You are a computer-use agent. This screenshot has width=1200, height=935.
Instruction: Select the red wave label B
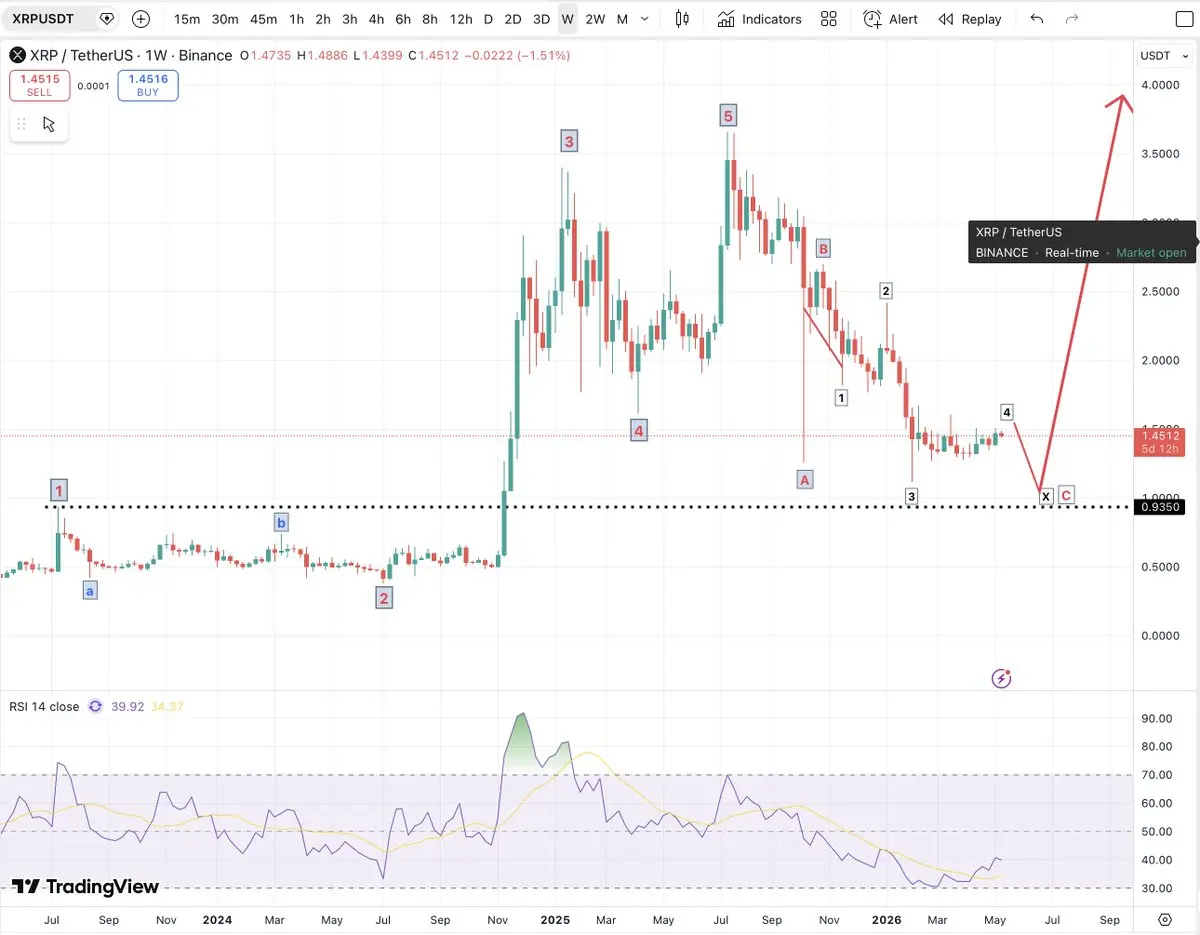click(823, 248)
